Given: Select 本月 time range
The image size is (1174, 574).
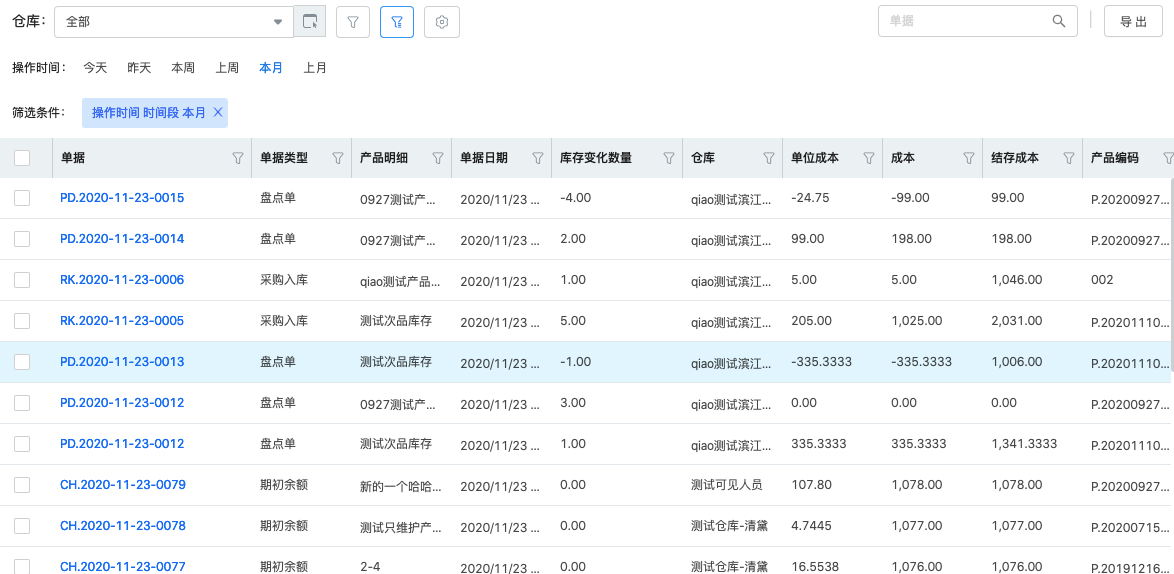Looking at the screenshot, I should click(x=271, y=67).
